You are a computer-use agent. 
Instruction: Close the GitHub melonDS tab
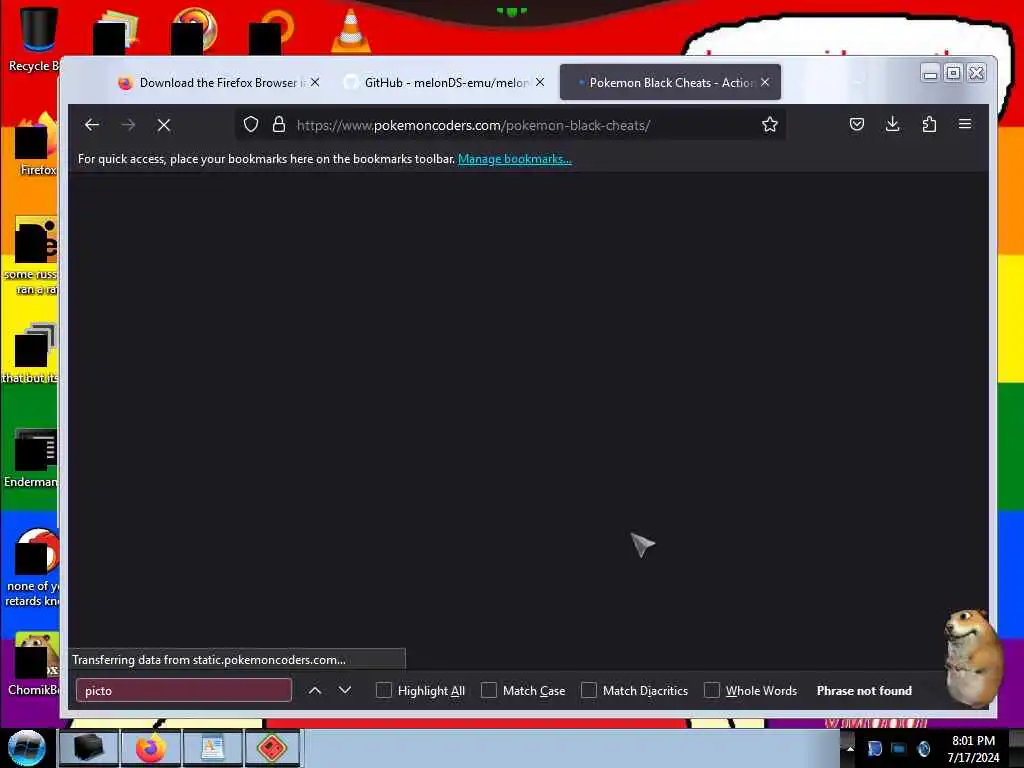pos(540,82)
